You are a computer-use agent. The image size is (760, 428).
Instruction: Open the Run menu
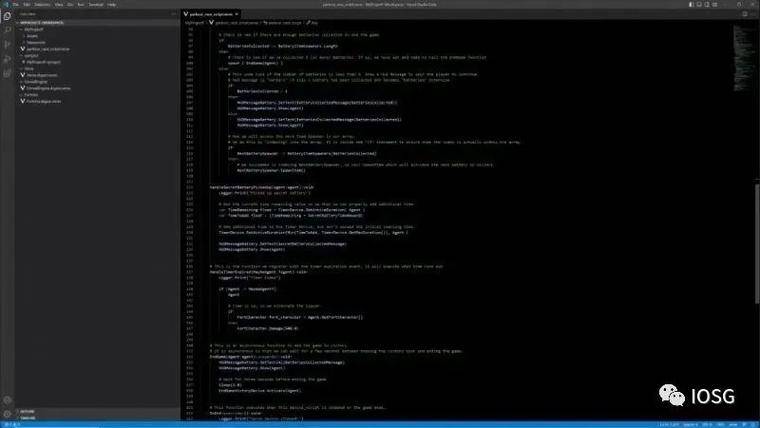(80, 4)
